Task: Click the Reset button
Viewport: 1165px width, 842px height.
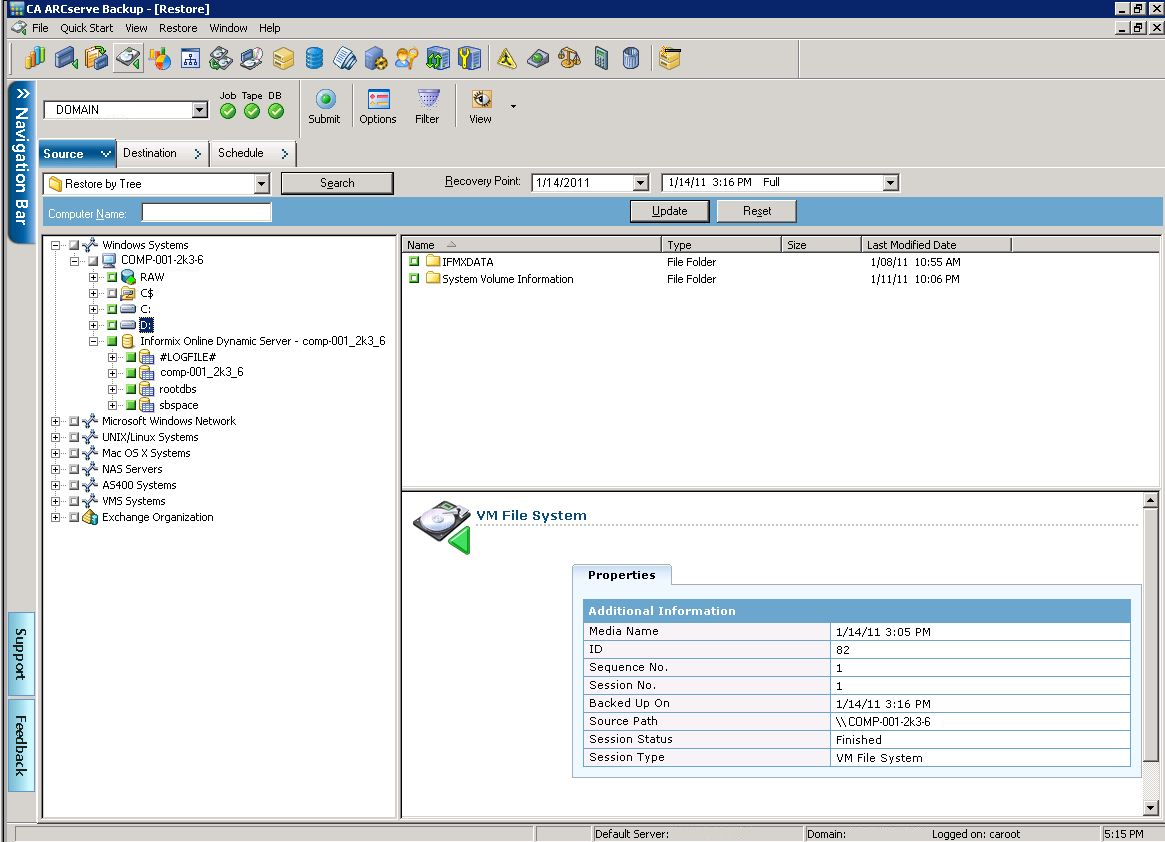Action: 756,211
